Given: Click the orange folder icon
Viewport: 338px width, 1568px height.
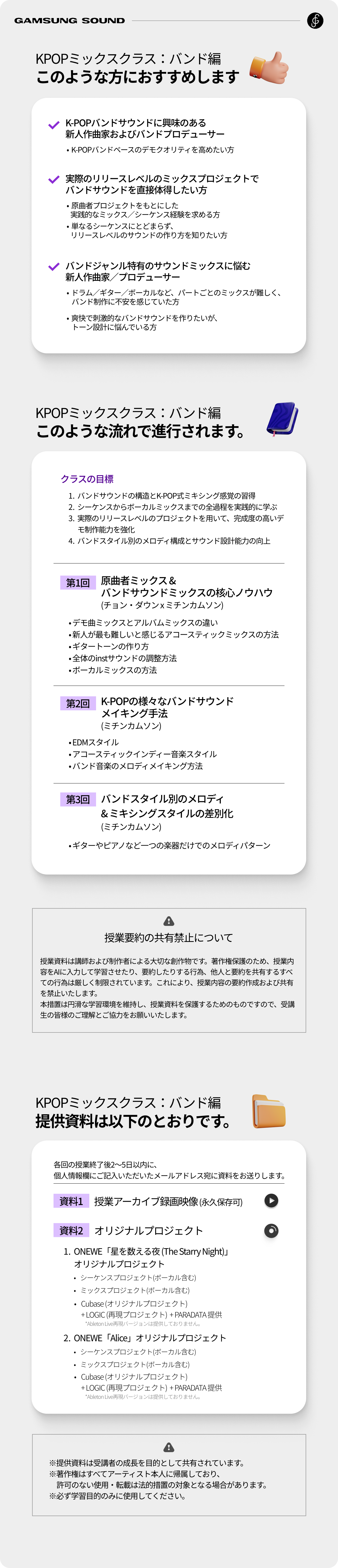Looking at the screenshot, I should 269,1111.
